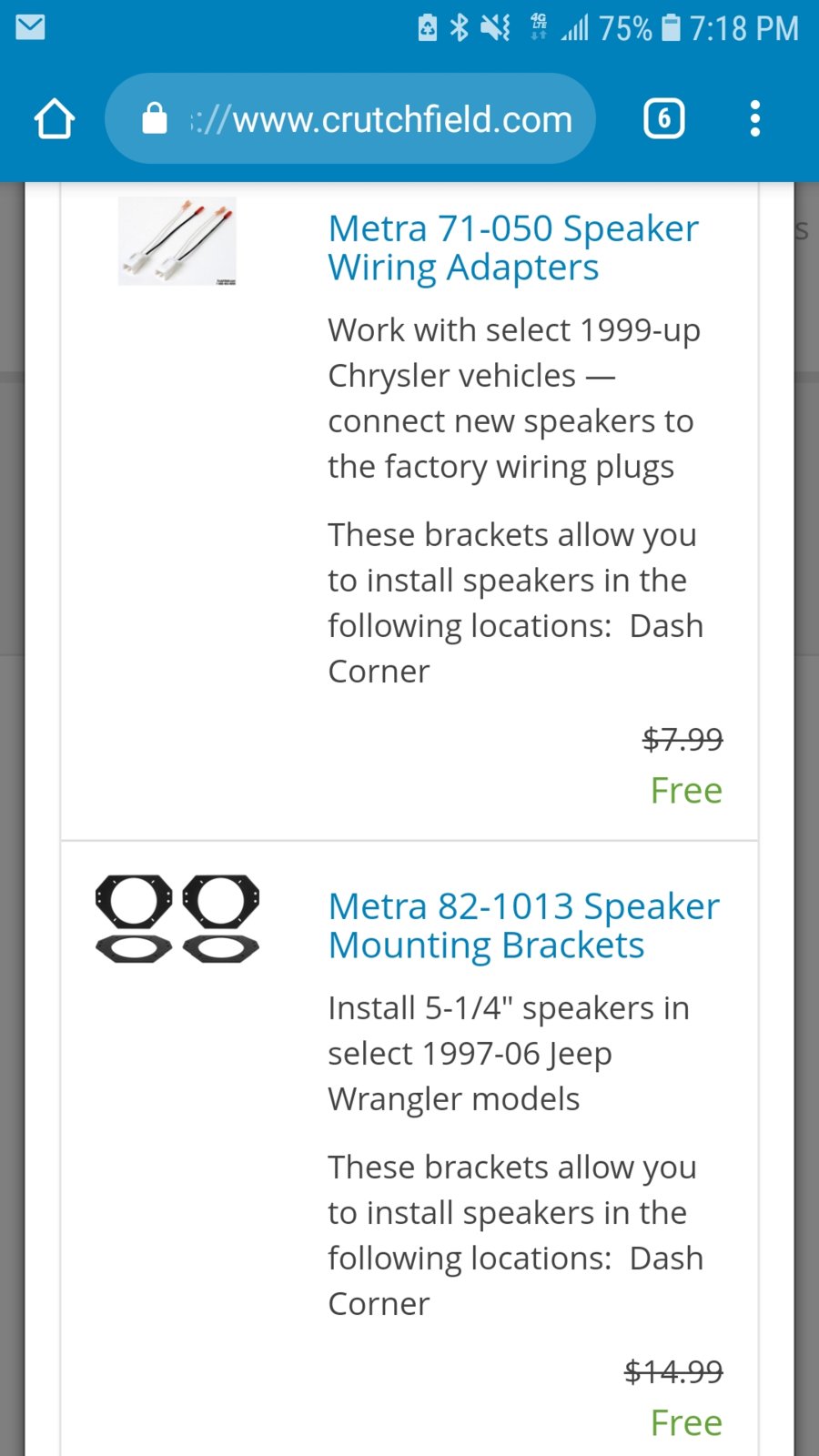Tap the 4G LTE data icon
Image resolution: width=819 pixels, height=1456 pixels.
click(x=539, y=27)
